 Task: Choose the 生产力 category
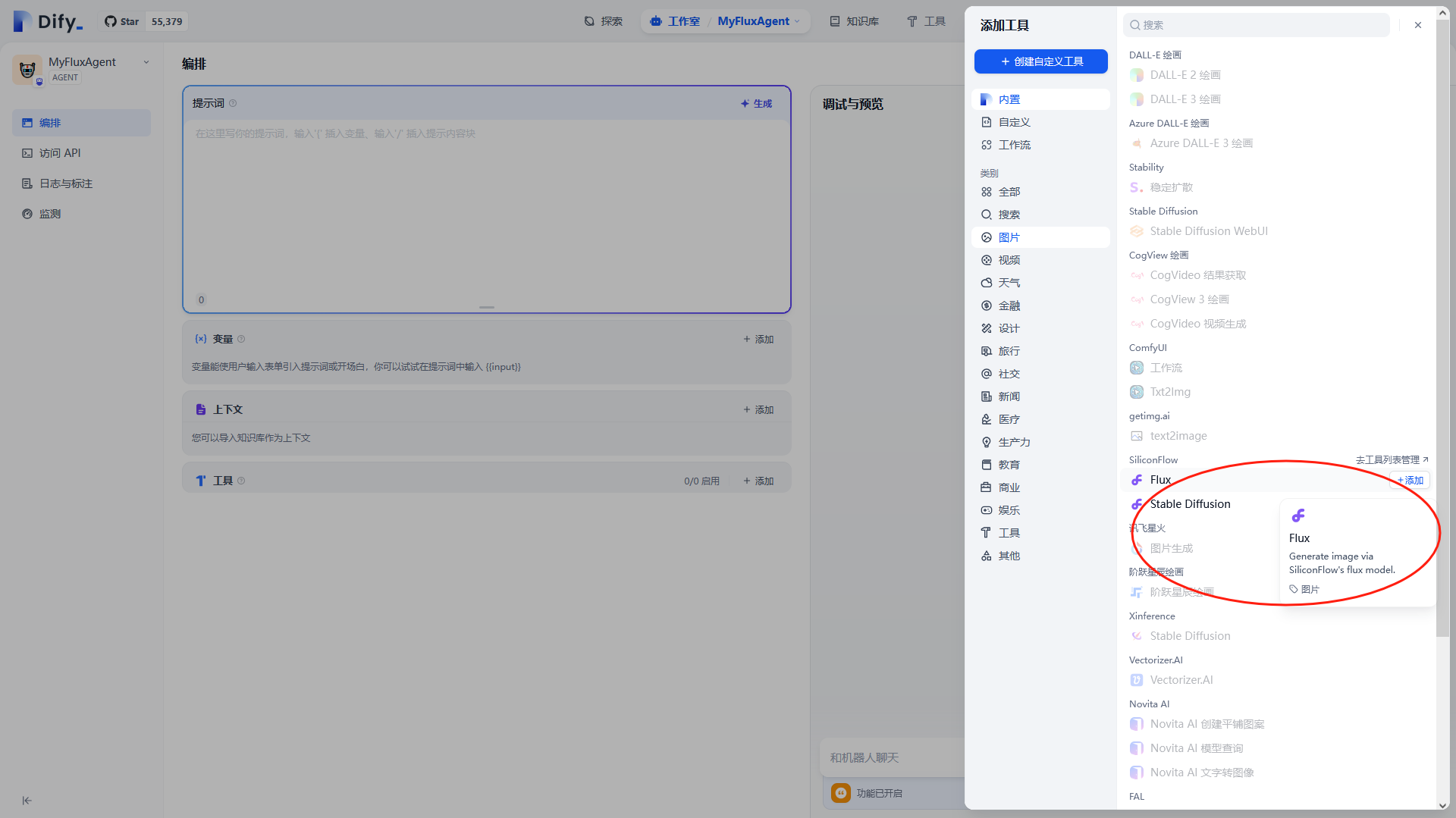click(x=1040, y=442)
